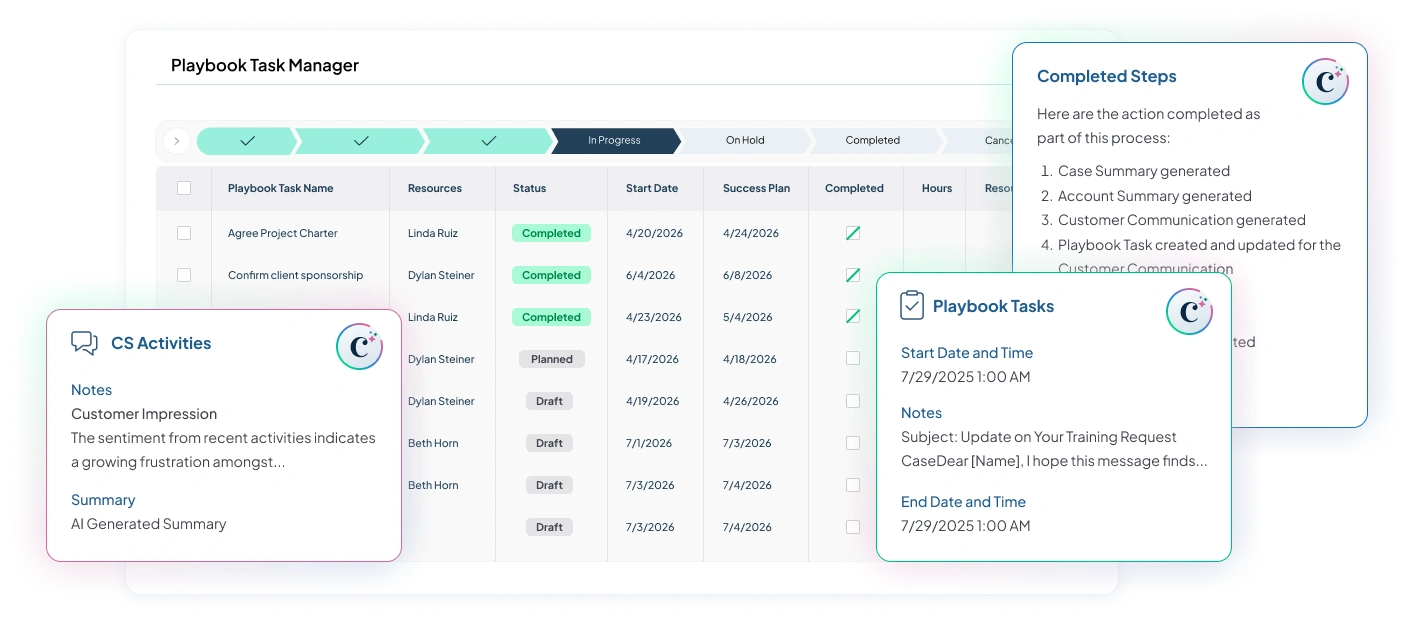Click the AI logo on CS Activities card
This screenshot has height=627, width=1420.
point(359,346)
